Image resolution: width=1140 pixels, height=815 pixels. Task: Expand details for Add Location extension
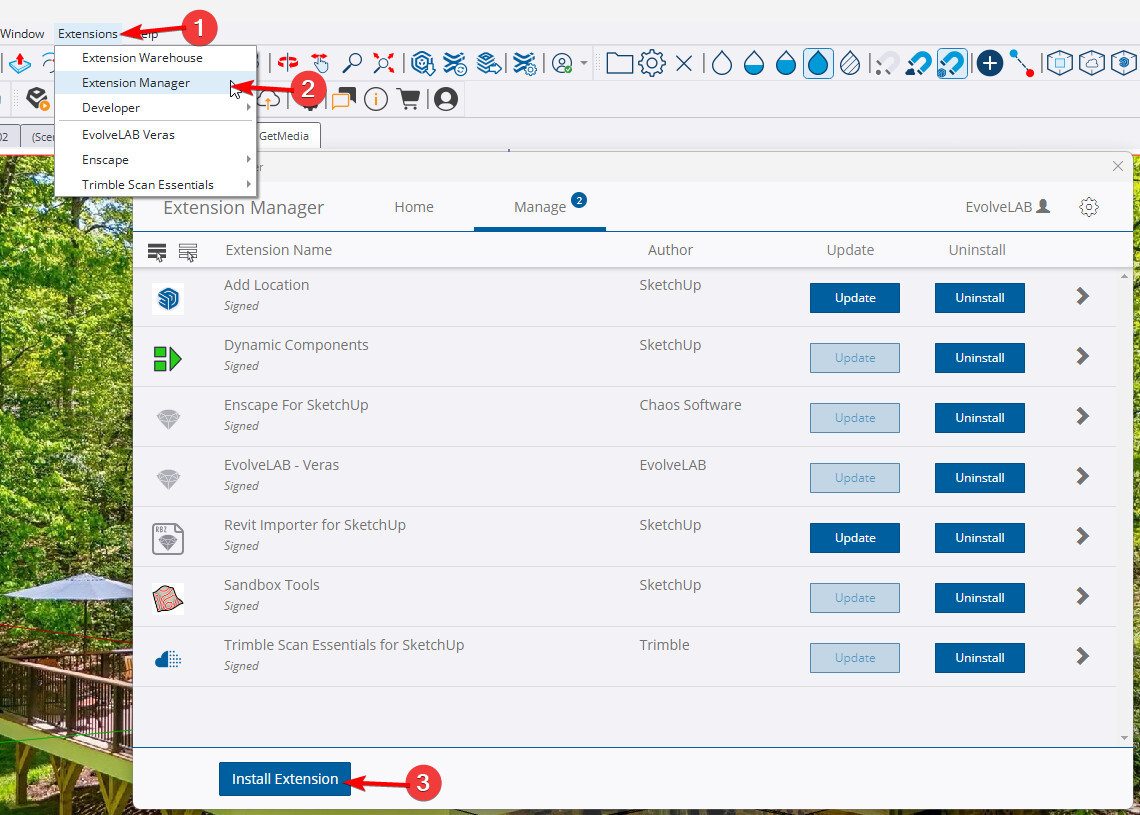pyautogui.click(x=1083, y=296)
